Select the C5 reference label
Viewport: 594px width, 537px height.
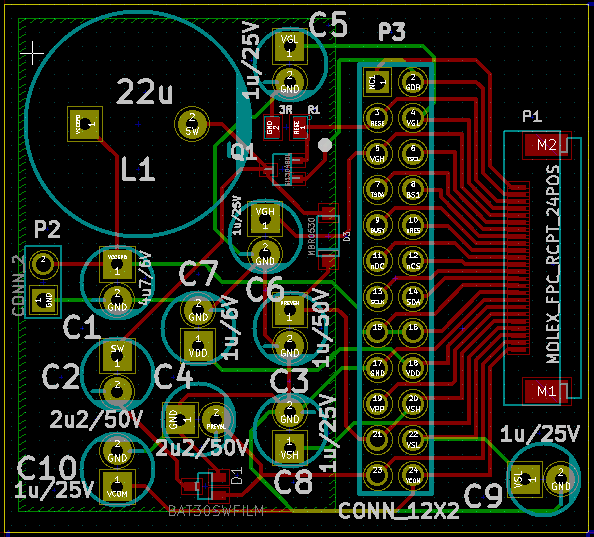click(x=328, y=25)
